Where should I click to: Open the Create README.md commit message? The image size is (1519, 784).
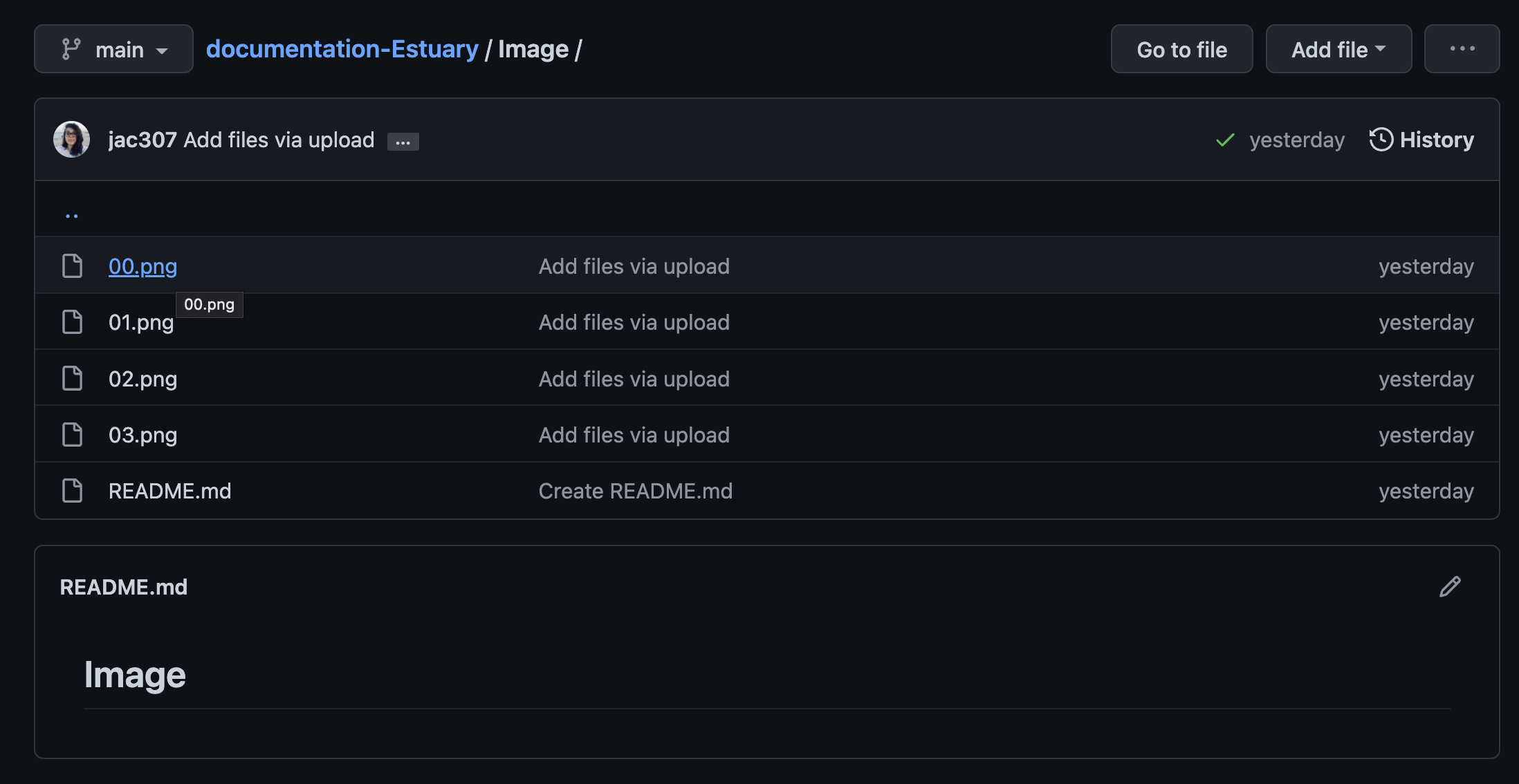636,491
